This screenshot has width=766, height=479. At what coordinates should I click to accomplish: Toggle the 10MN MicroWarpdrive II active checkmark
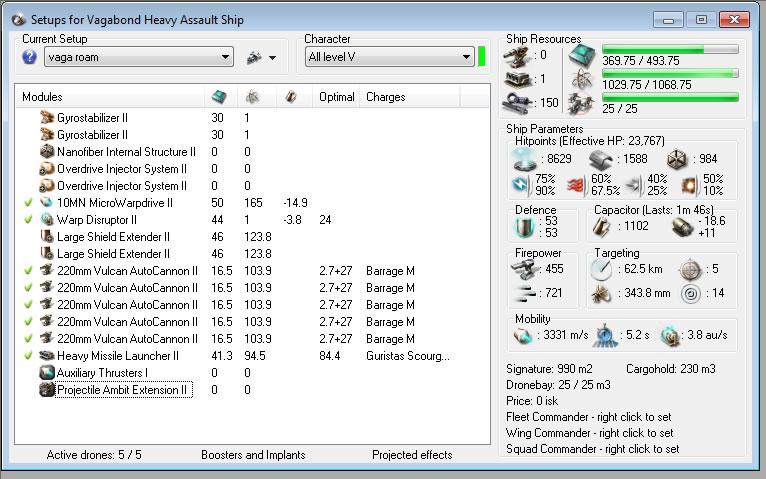[27, 202]
